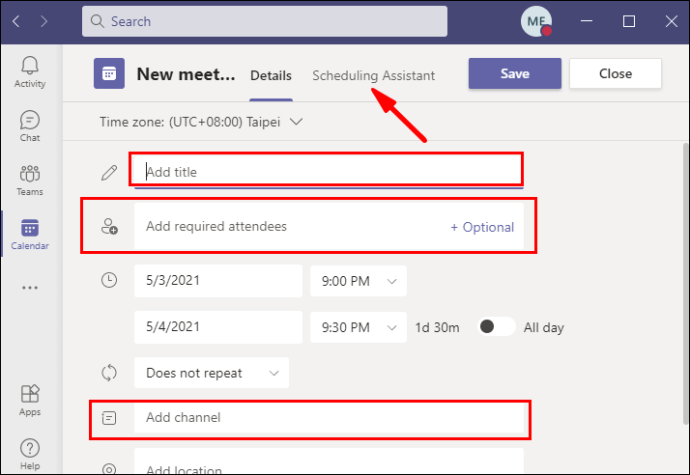Image resolution: width=690 pixels, height=475 pixels.
Task: Open the 9:30 PM end time dropdown
Action: 358,327
